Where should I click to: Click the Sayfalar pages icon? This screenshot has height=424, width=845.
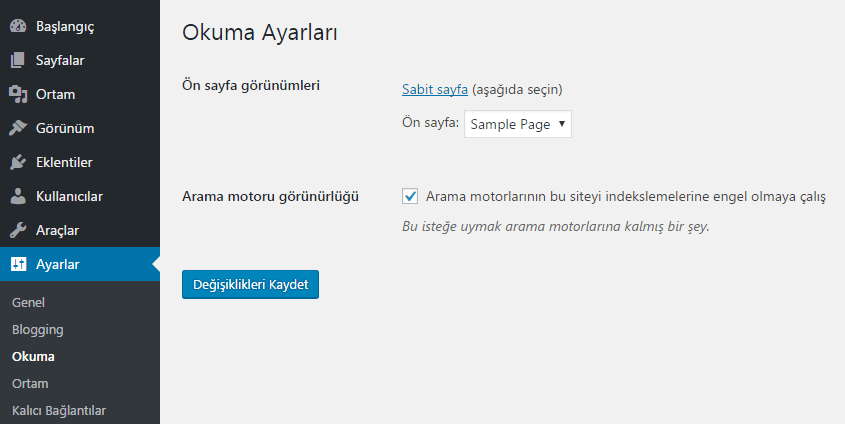point(18,60)
